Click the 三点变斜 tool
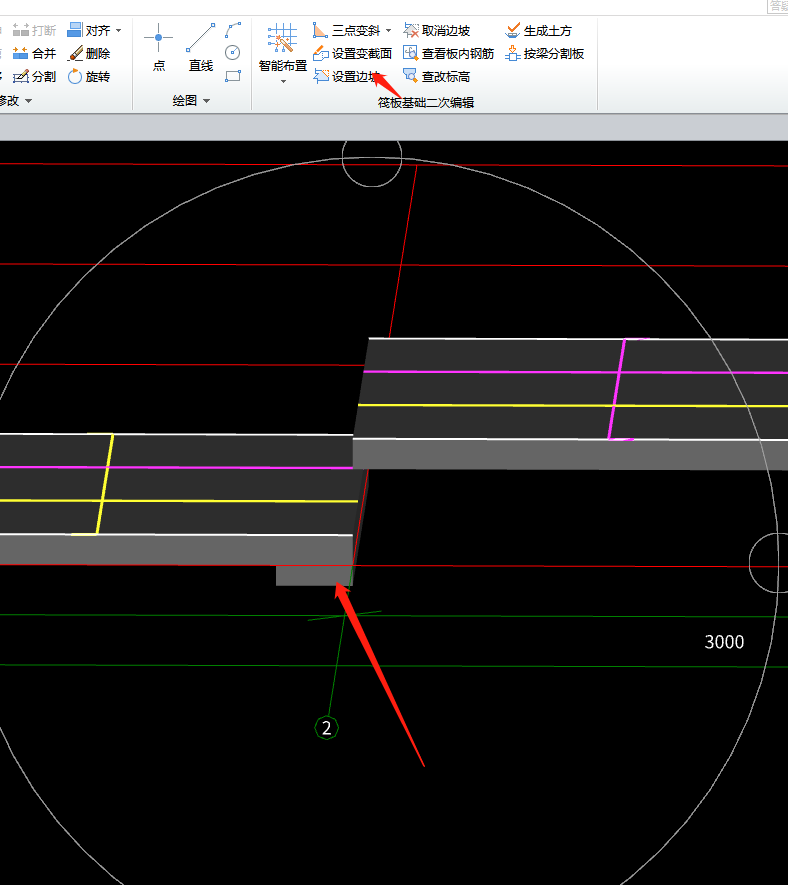 [x=347, y=30]
